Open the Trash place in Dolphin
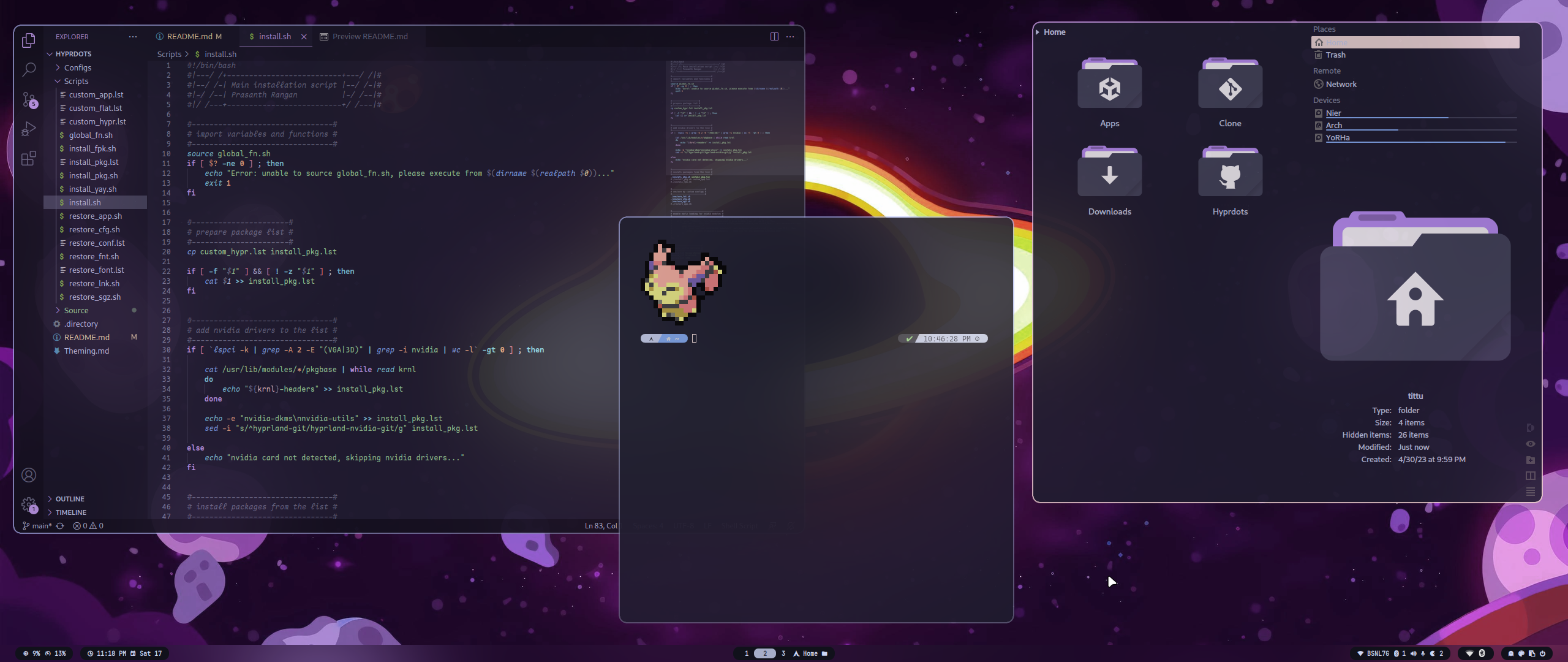The image size is (1568, 662). pos(1335,55)
